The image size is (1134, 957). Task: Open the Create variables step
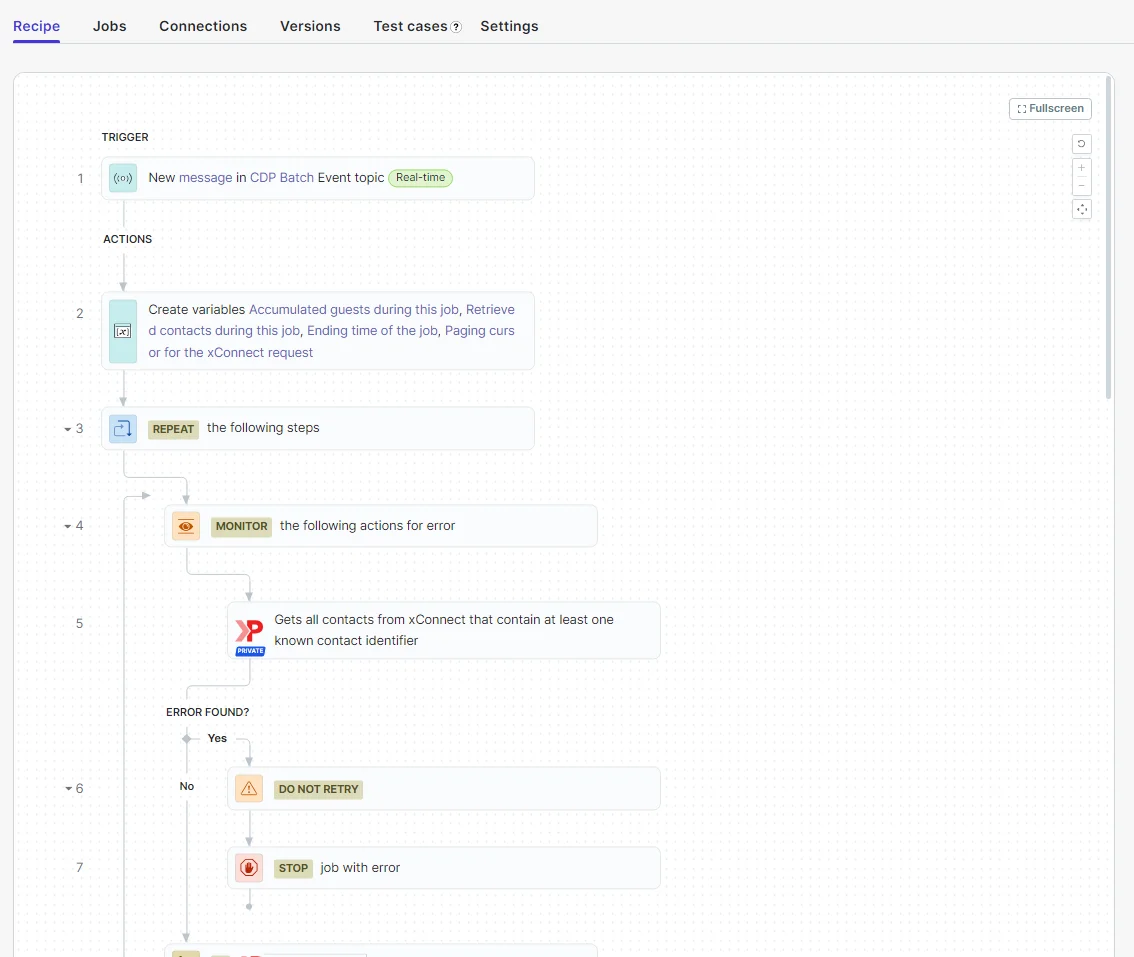click(317, 331)
